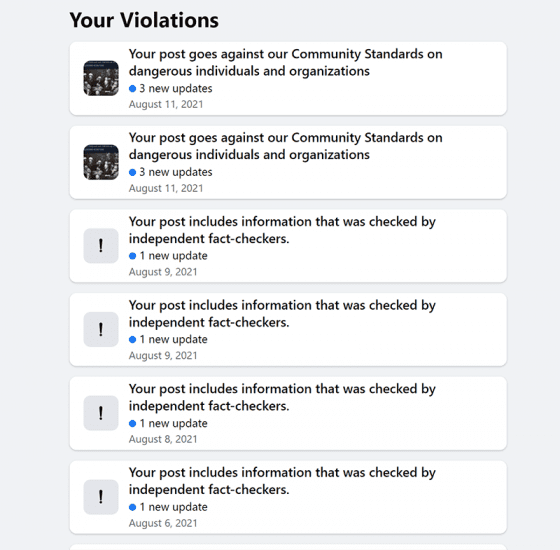The height and width of the screenshot is (550, 560).
Task: Open fact-checkers violation title dated August 6, 2021
Action: (282, 481)
